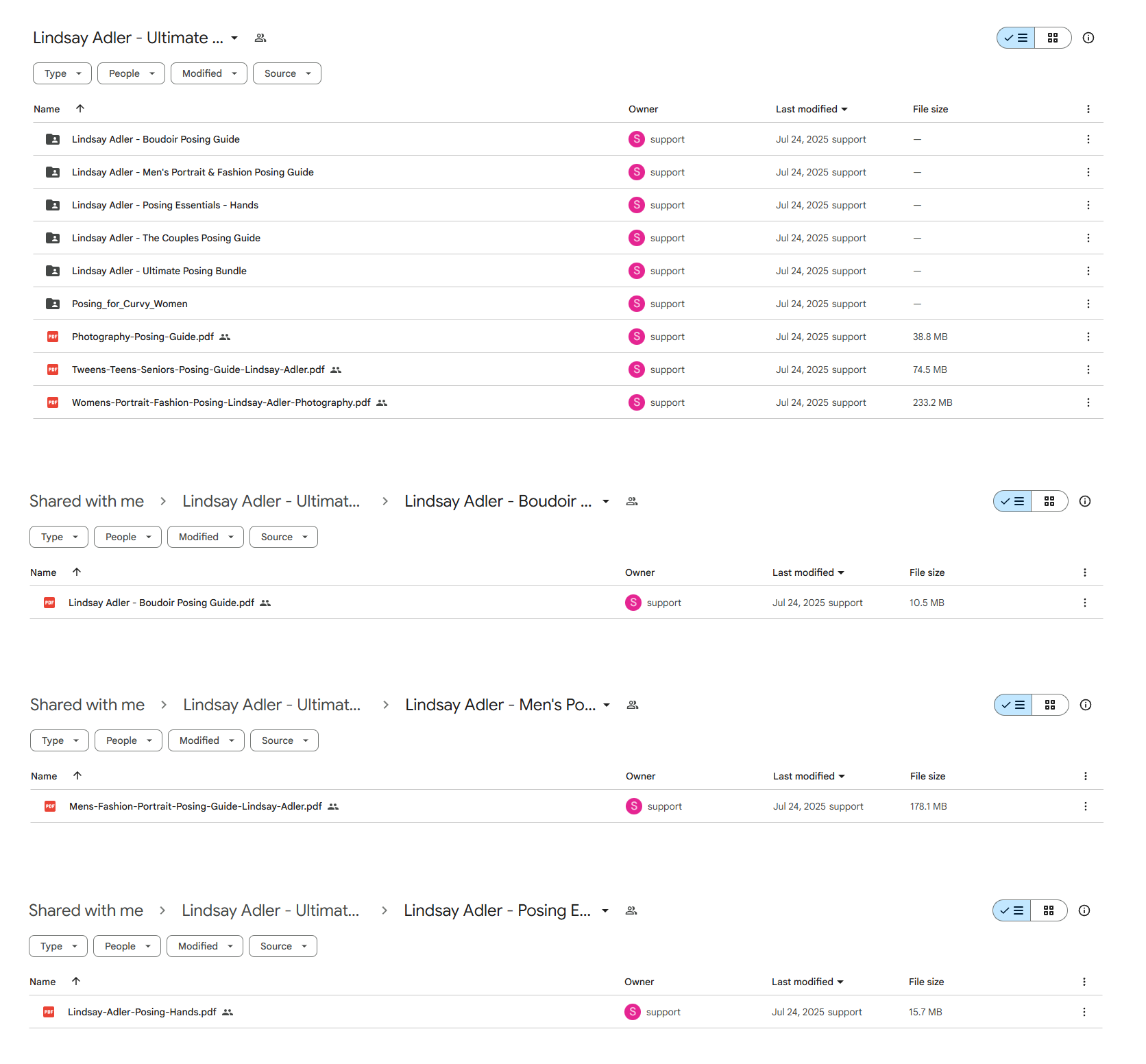
Task: Sort by Last modified in Men's Po... list
Action: coord(809,776)
